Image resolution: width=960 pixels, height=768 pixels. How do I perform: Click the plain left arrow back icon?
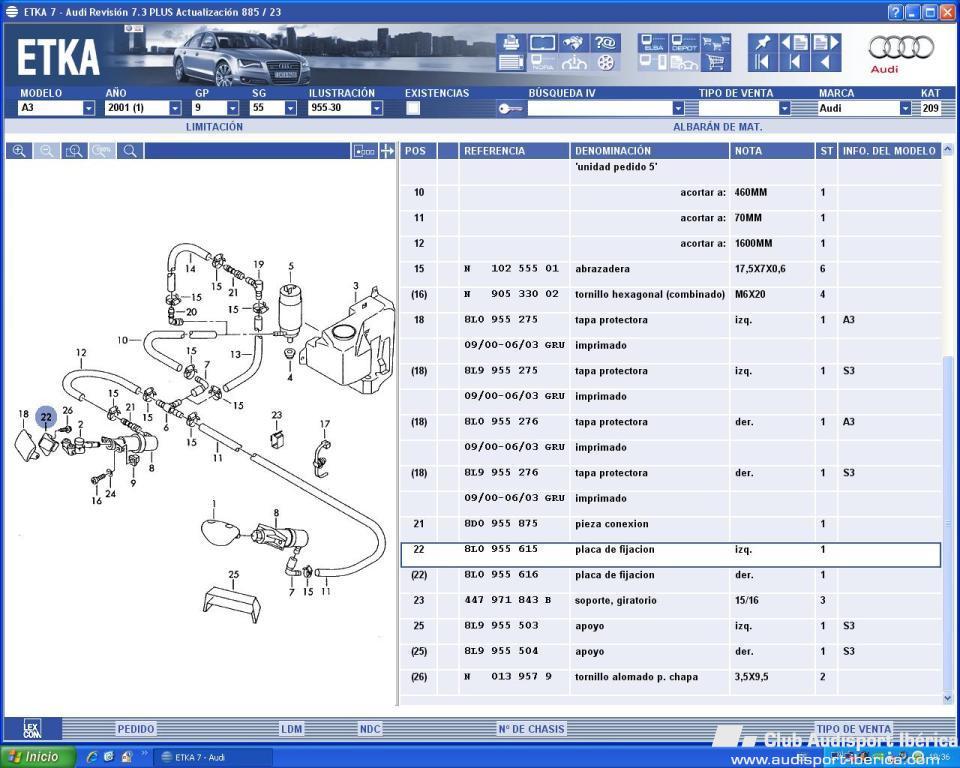825,62
